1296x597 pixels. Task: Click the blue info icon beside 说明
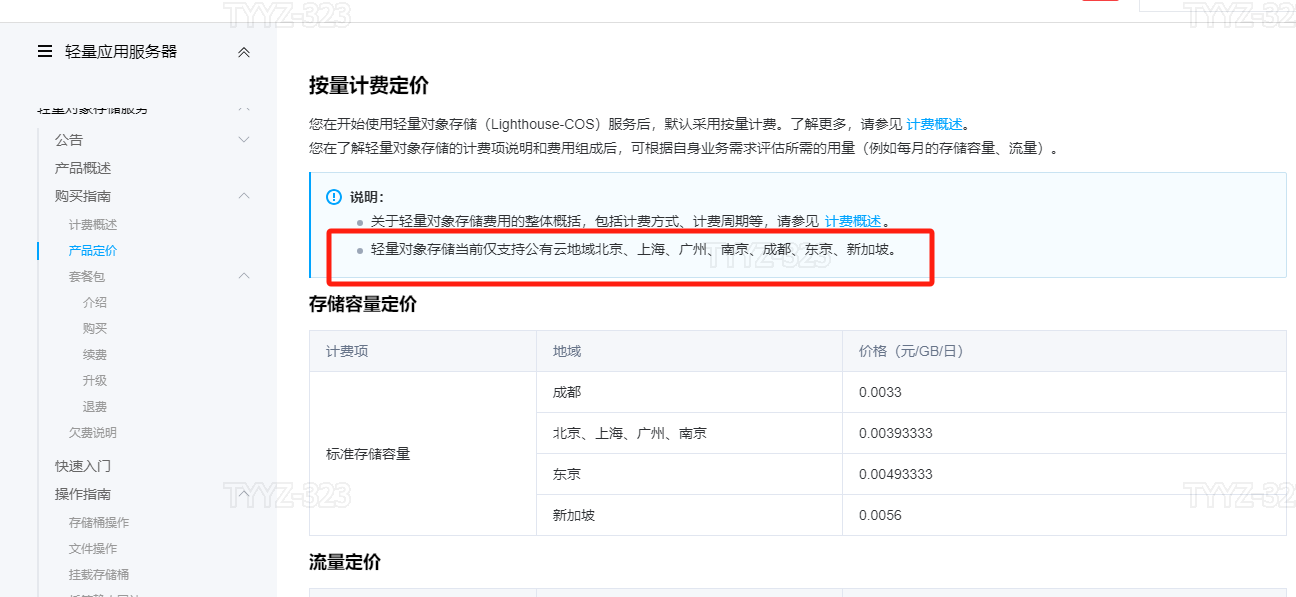(334, 197)
